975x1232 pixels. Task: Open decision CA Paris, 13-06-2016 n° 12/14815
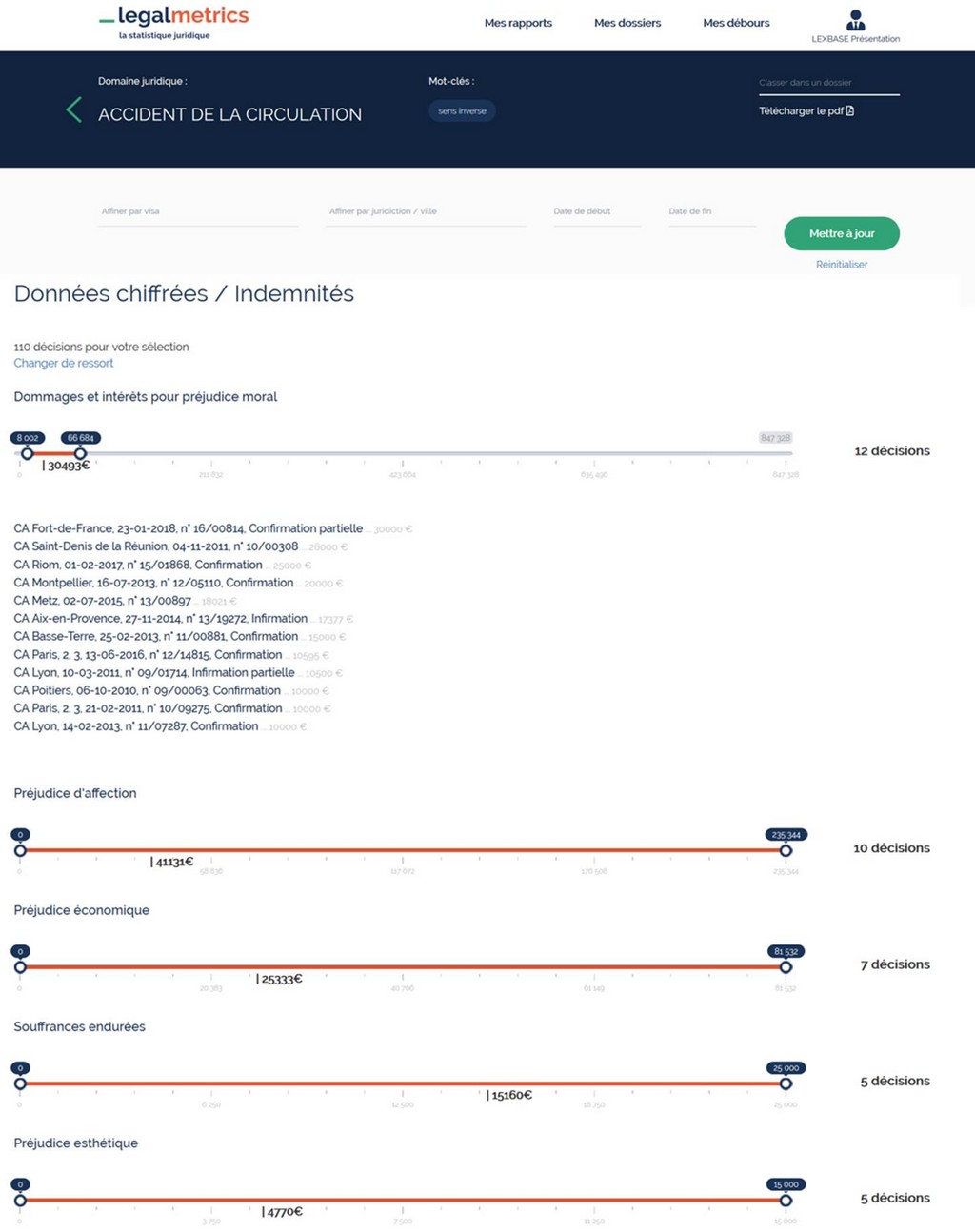pos(148,655)
